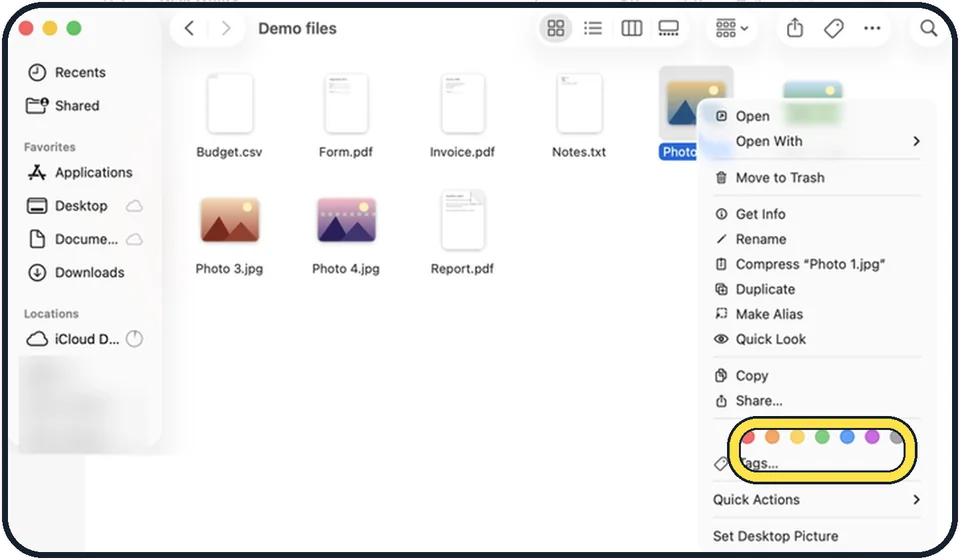Click the Share toolbar icon
960x560 pixels.
[795, 28]
